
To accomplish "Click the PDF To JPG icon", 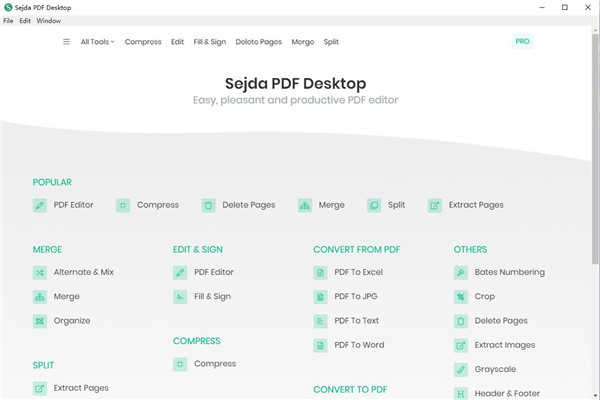I will [320, 297].
